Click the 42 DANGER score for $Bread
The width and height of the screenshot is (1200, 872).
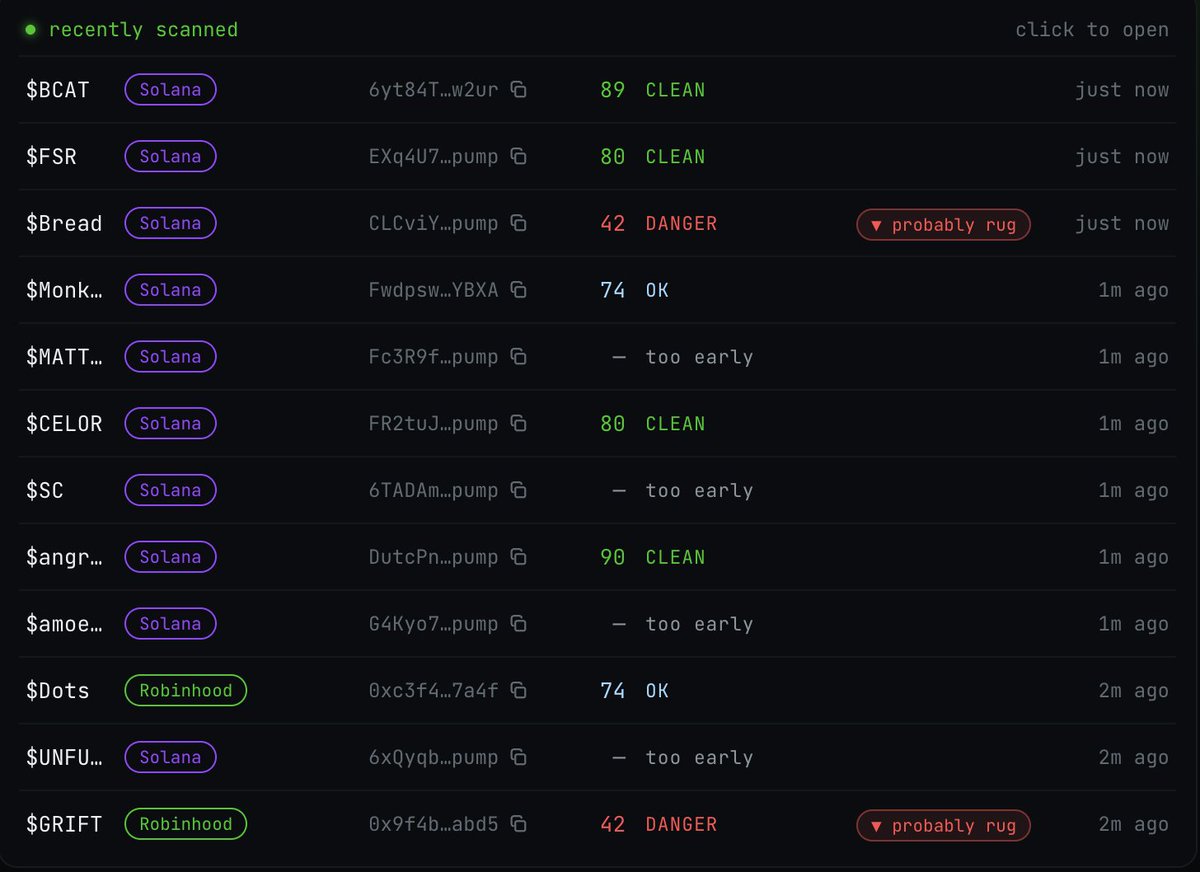(x=659, y=223)
